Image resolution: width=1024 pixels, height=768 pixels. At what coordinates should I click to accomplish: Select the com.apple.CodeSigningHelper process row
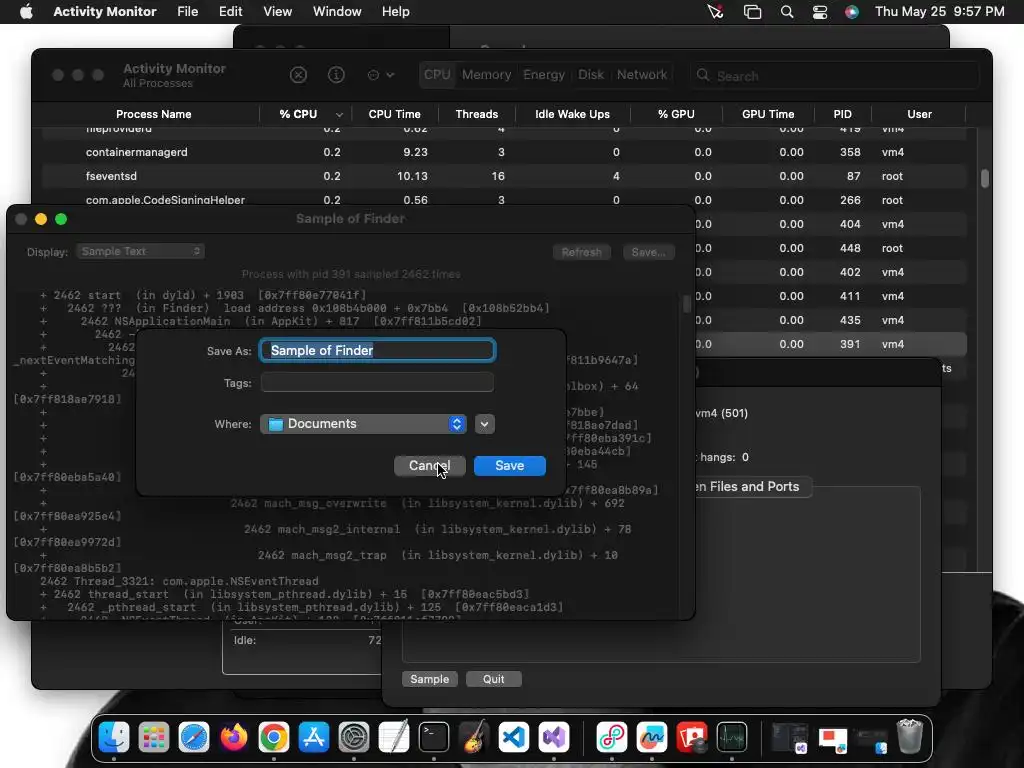[504, 199]
